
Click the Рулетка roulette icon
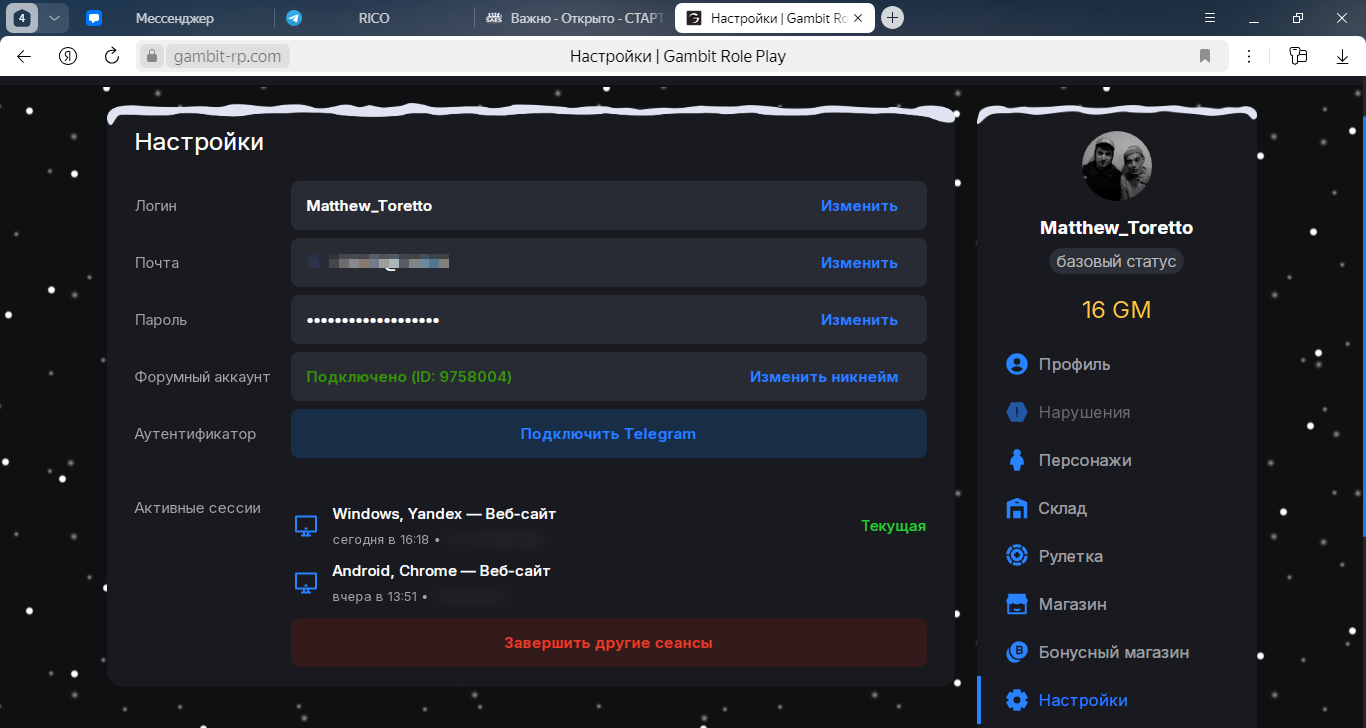click(1017, 556)
